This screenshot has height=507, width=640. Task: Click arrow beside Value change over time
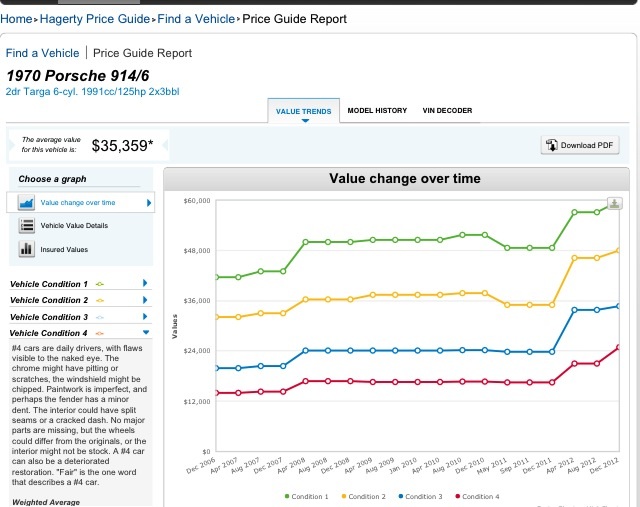149,203
